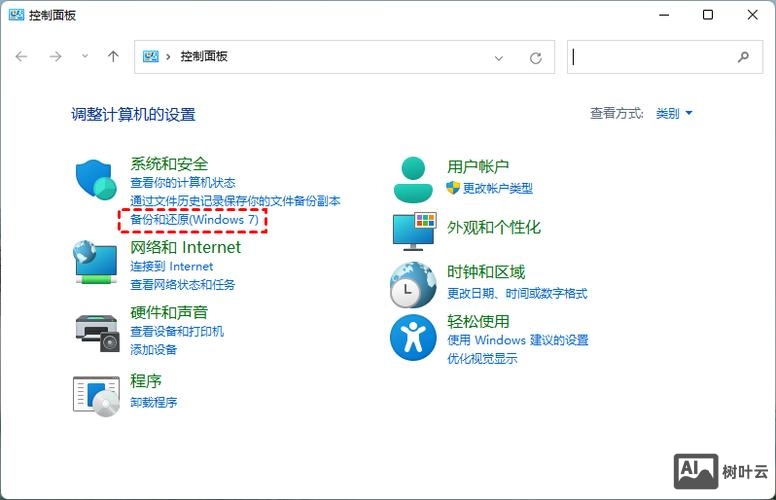Open the 用户帐户 category
Image resolution: width=776 pixels, height=500 pixels.
(478, 166)
